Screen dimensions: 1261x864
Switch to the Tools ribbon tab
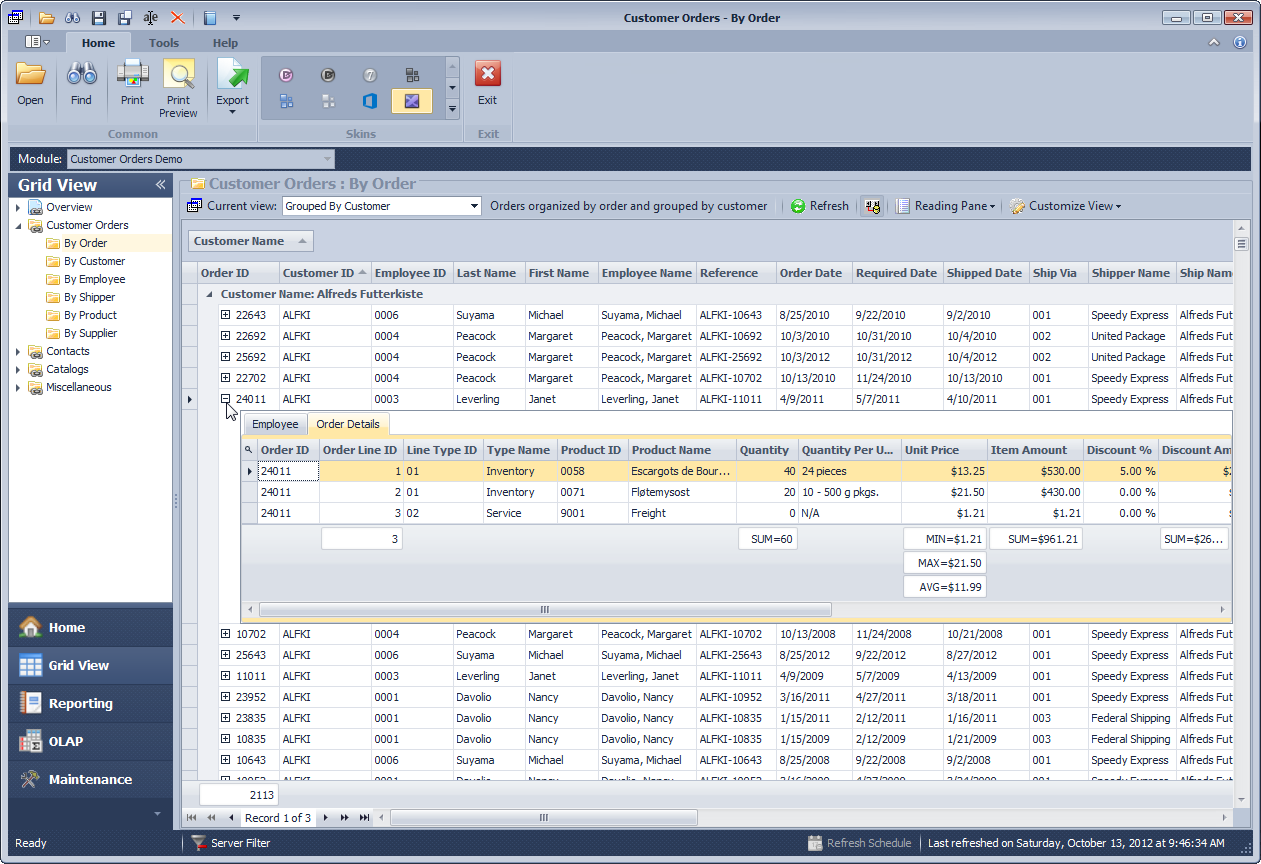pyautogui.click(x=164, y=43)
